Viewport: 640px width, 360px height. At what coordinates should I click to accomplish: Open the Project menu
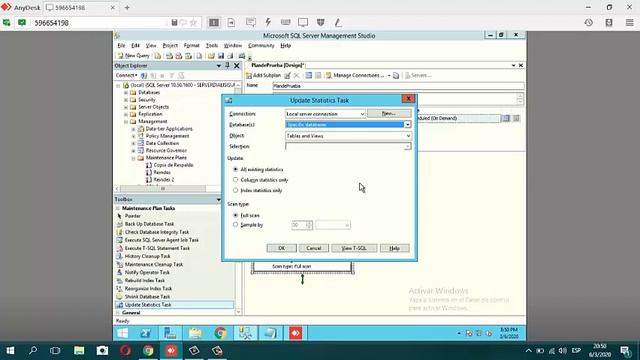170,46
